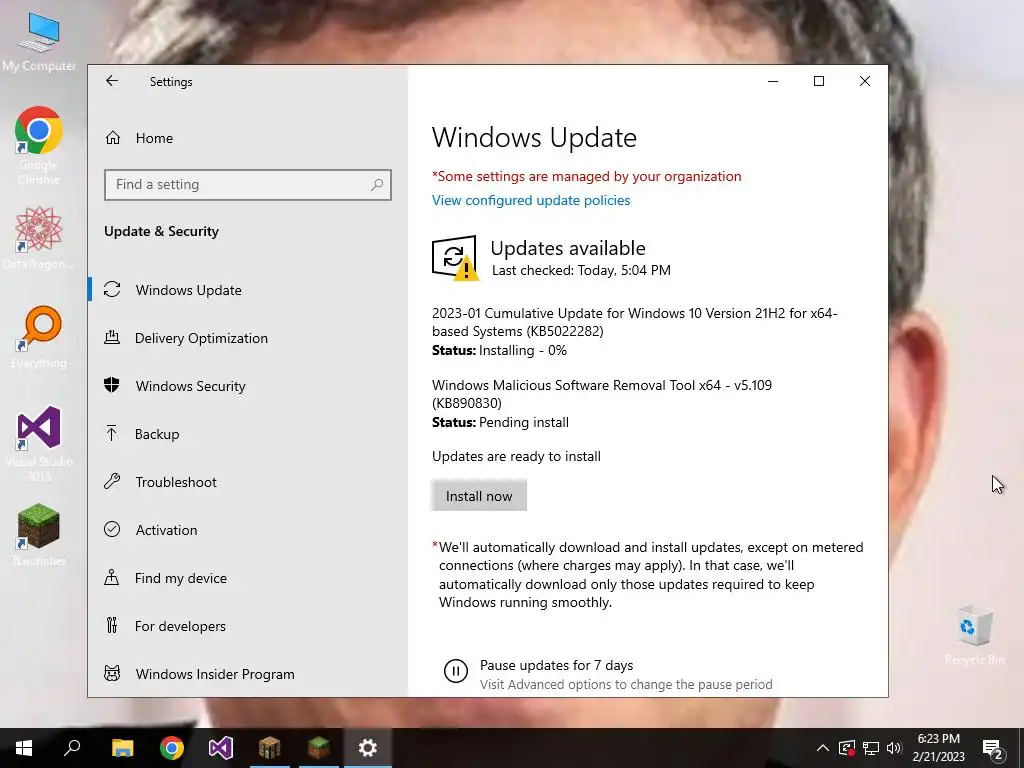Click the Find a setting search box
1024x768 pixels.
248,185
